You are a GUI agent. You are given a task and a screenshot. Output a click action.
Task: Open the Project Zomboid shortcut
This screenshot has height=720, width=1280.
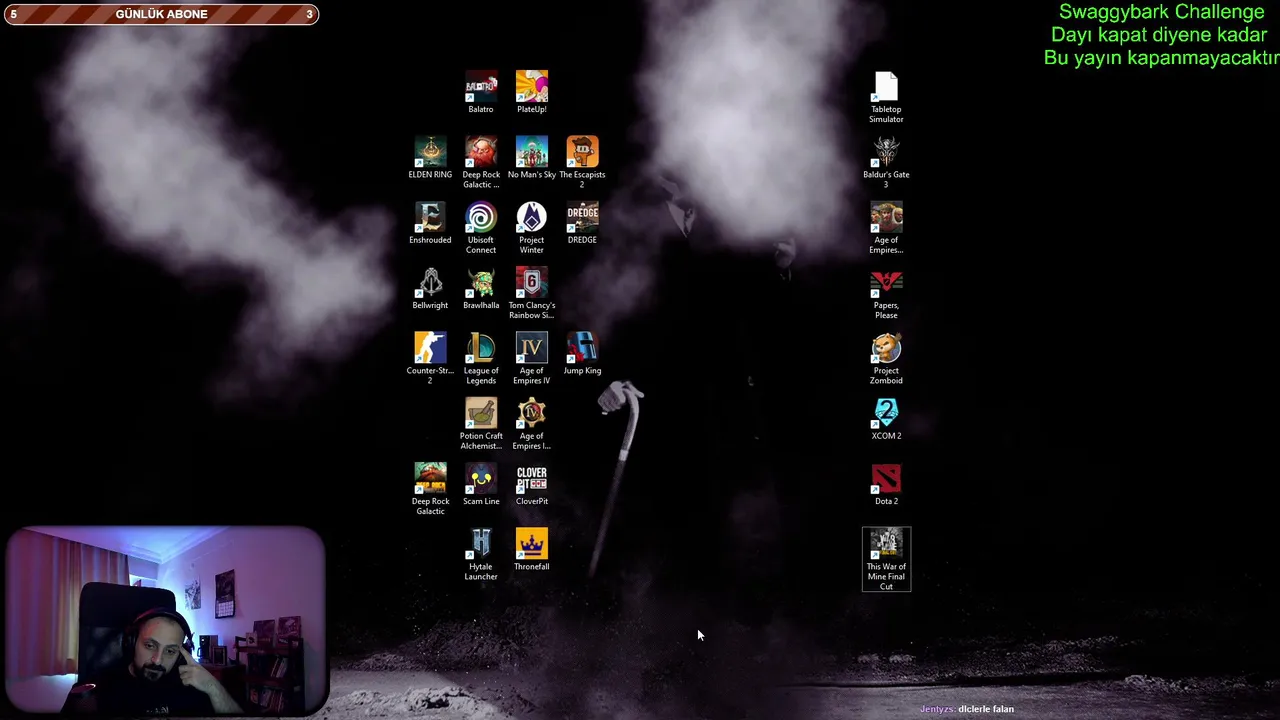point(886,358)
